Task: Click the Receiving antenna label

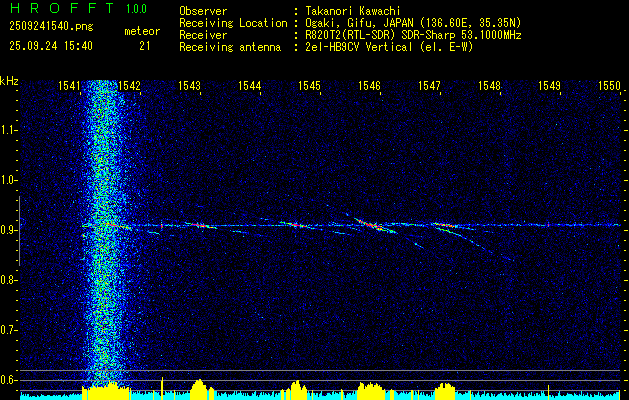Action: (x=230, y=47)
